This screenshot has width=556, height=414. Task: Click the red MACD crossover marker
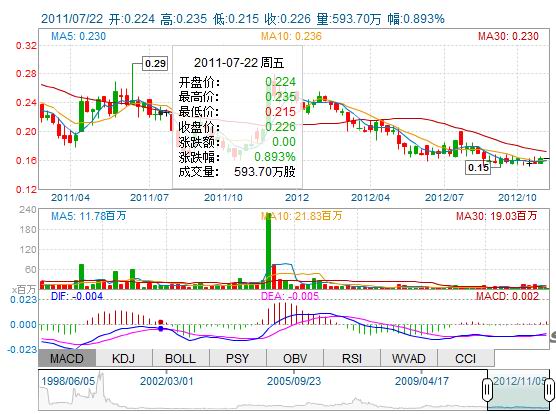[x=161, y=322]
